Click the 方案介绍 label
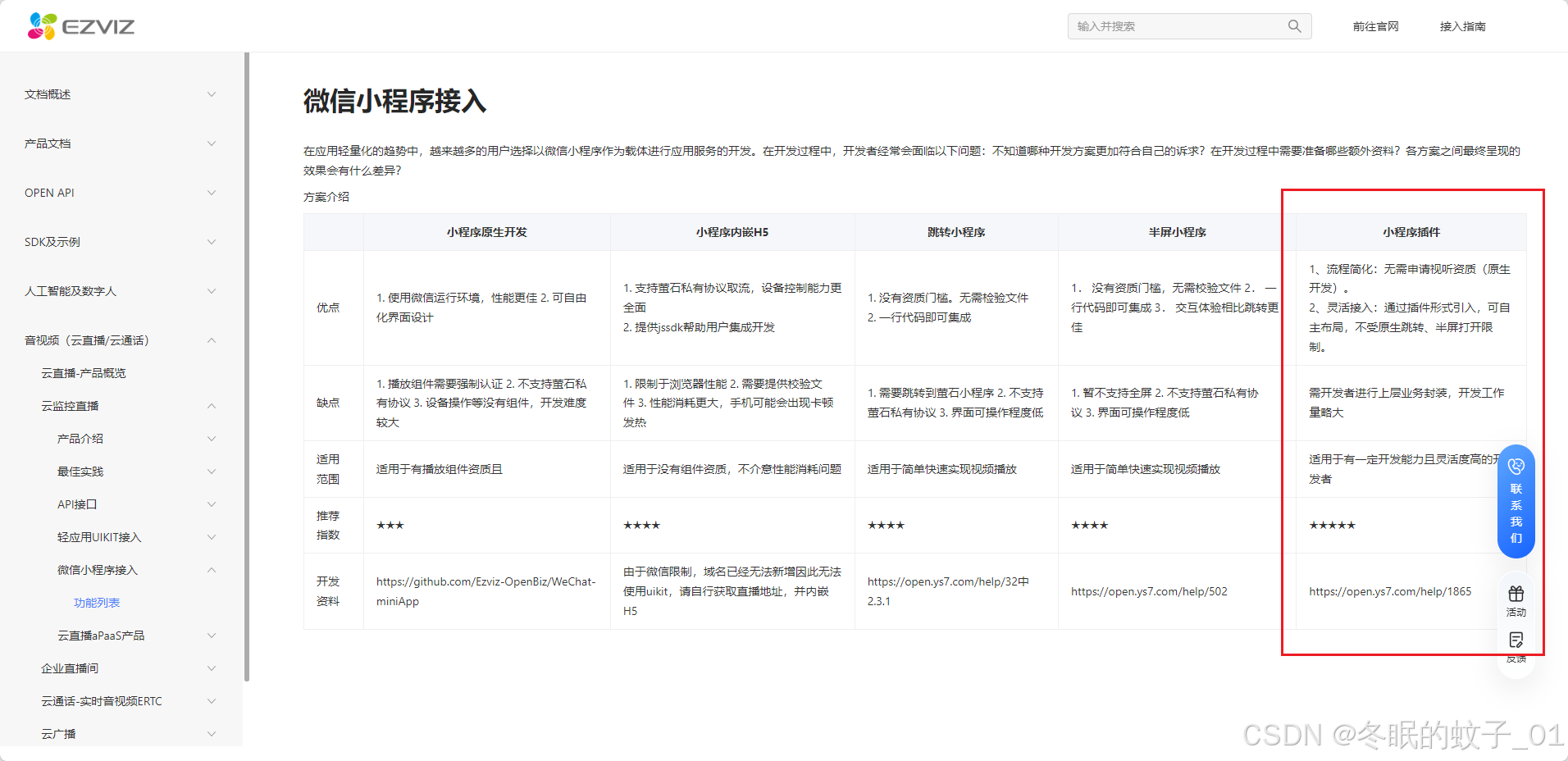This screenshot has height=761, width=1568. tap(326, 197)
